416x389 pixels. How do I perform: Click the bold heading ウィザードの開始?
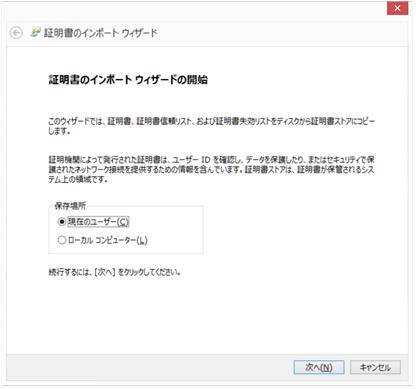click(171, 80)
